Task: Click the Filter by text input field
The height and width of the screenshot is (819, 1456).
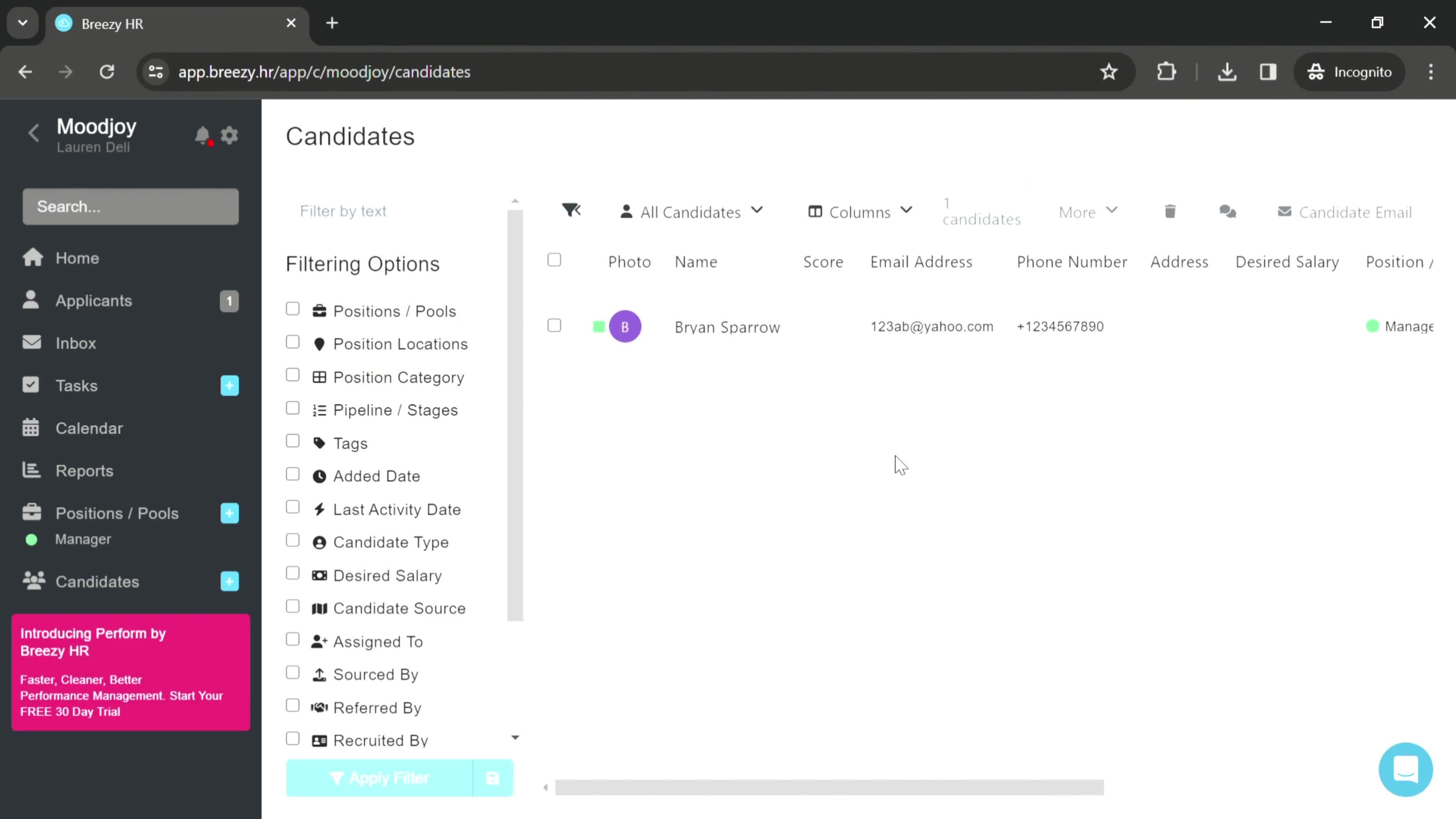Action: click(x=399, y=211)
